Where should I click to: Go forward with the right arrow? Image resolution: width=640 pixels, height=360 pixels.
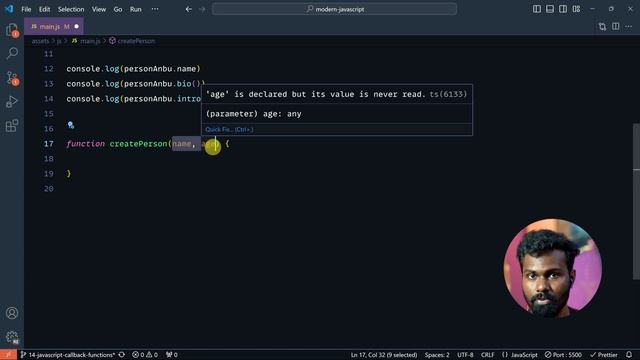tap(202, 9)
